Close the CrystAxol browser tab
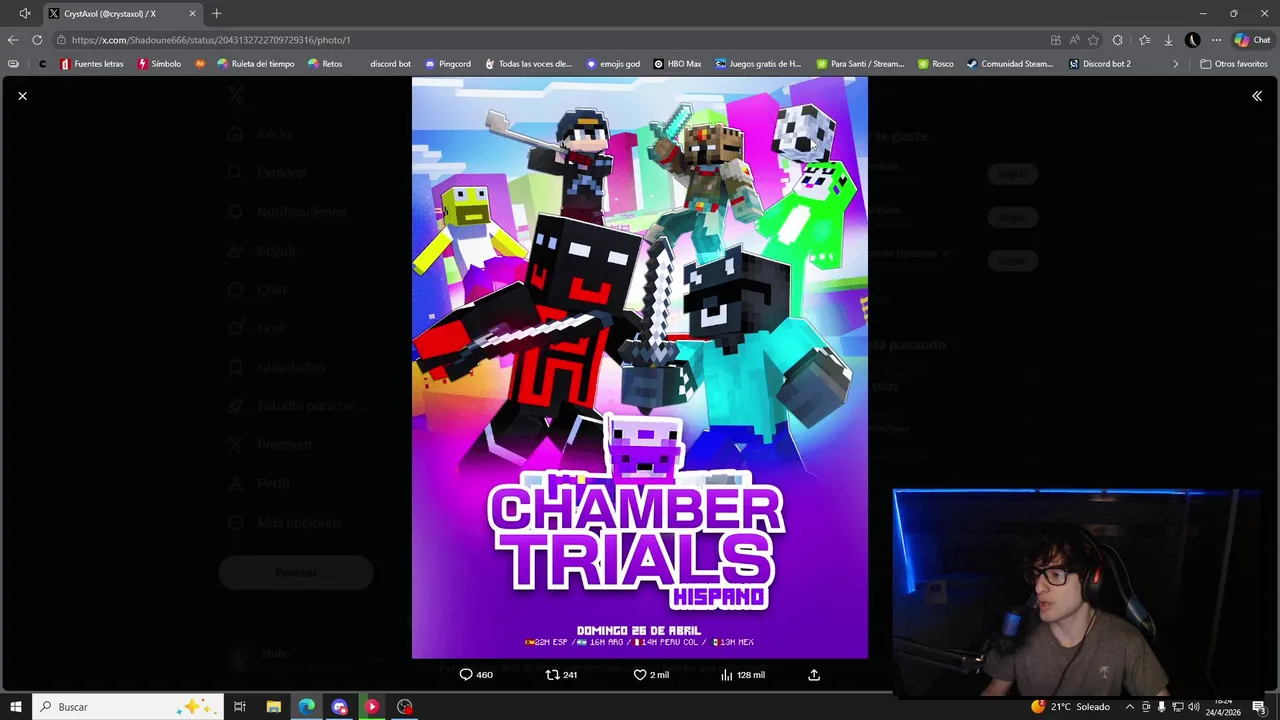1280x720 pixels. point(193,14)
